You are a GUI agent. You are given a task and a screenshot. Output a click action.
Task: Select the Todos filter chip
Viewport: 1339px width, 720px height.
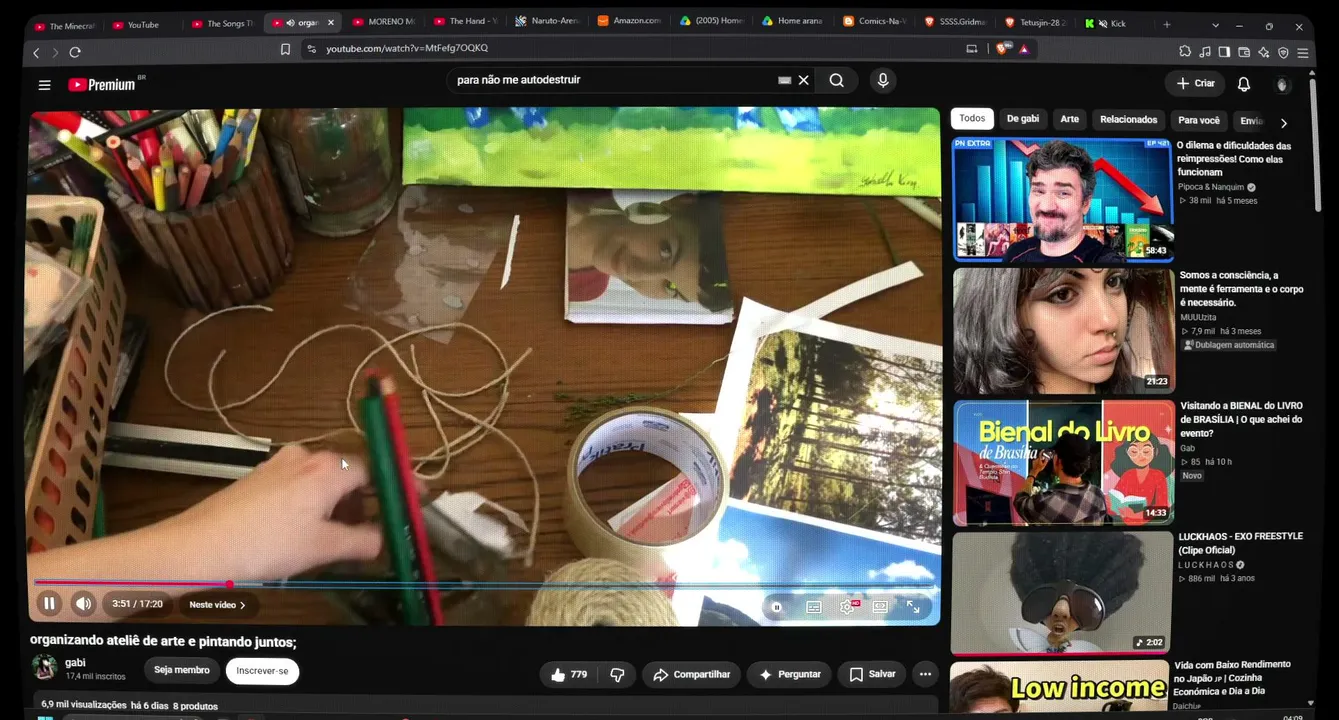tap(972, 119)
